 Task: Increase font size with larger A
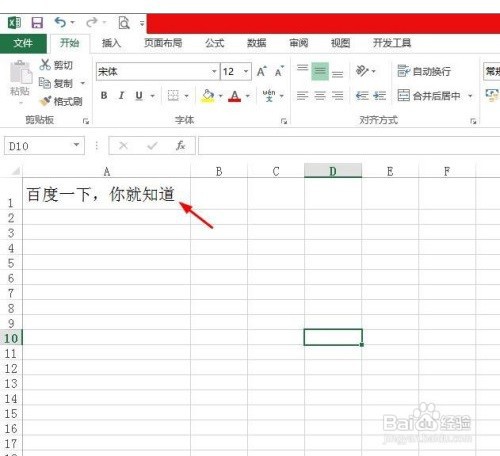[262, 71]
